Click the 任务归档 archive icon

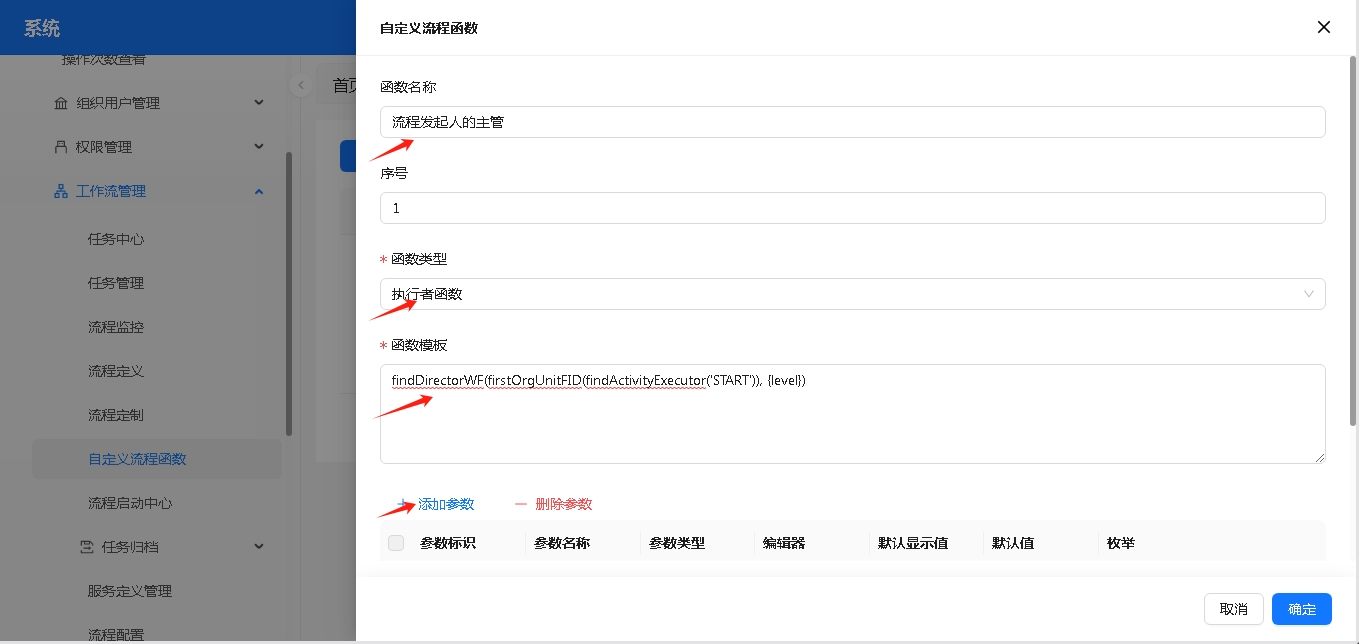click(86, 547)
